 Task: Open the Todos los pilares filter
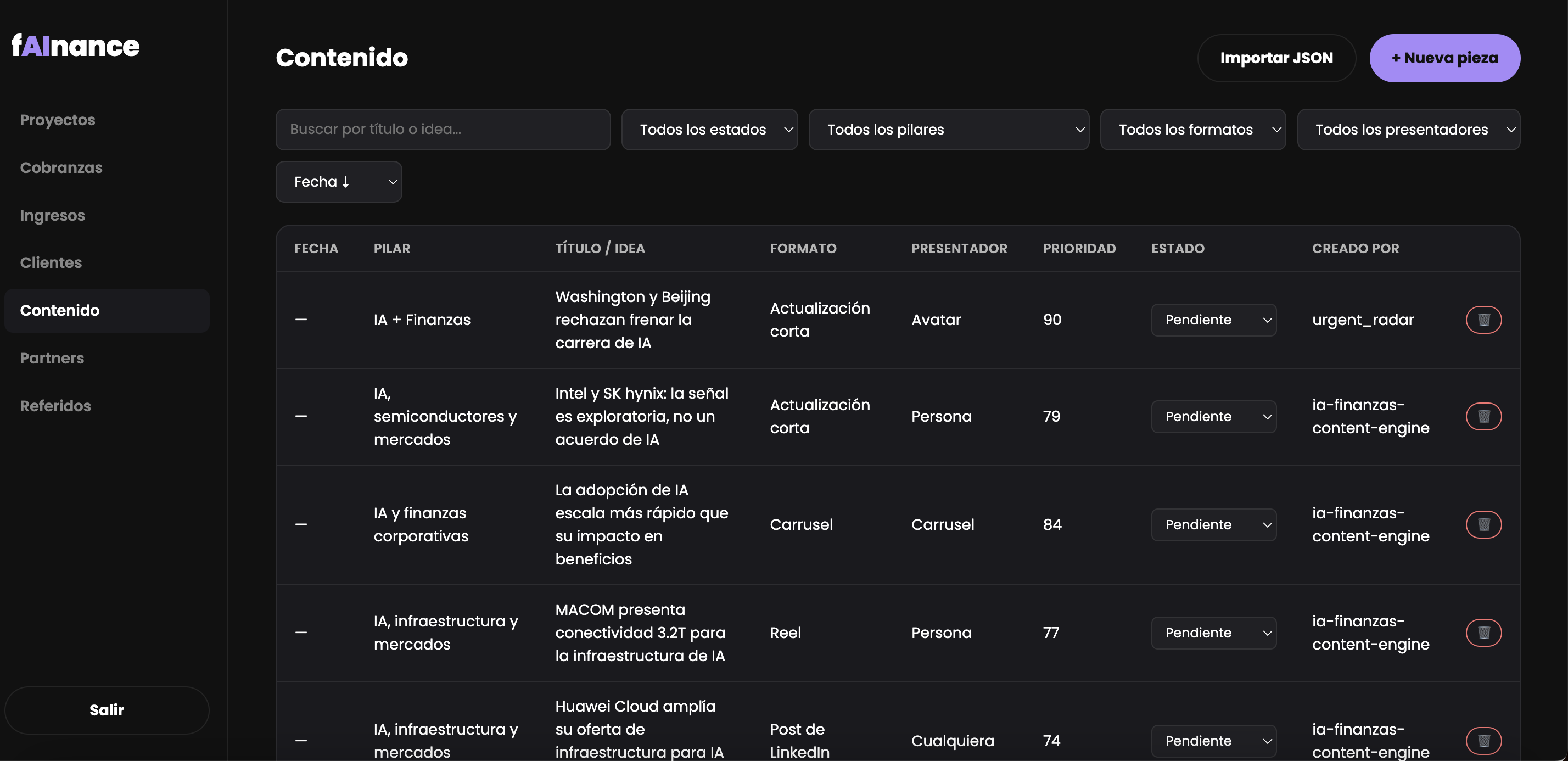948,130
